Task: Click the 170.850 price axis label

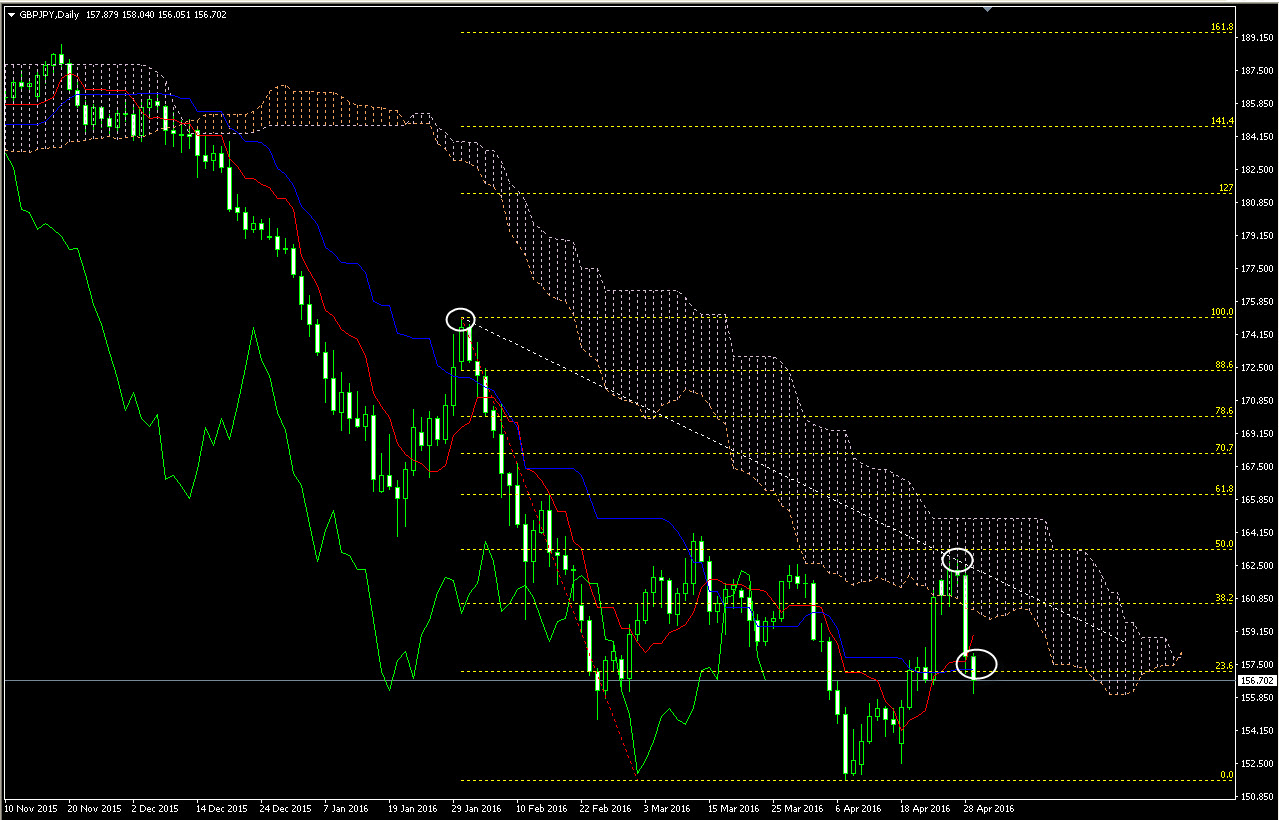Action: tap(1257, 401)
